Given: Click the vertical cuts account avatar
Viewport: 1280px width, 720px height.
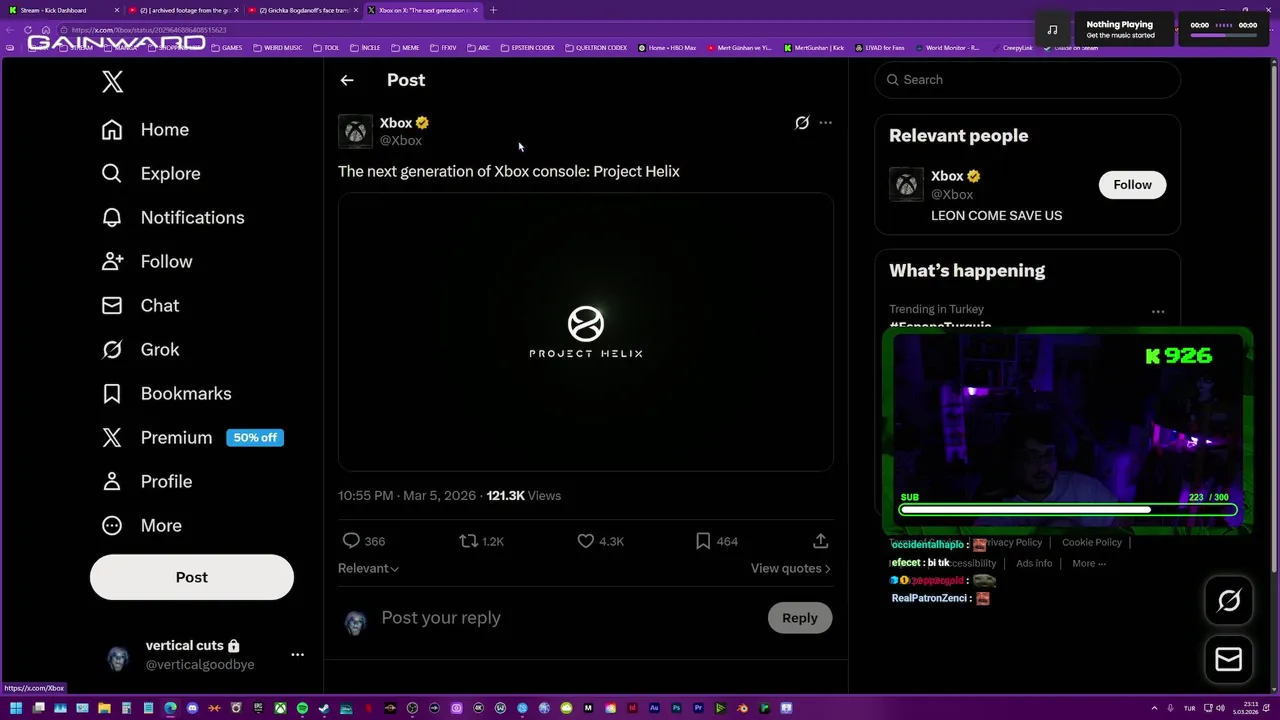Looking at the screenshot, I should coord(118,656).
